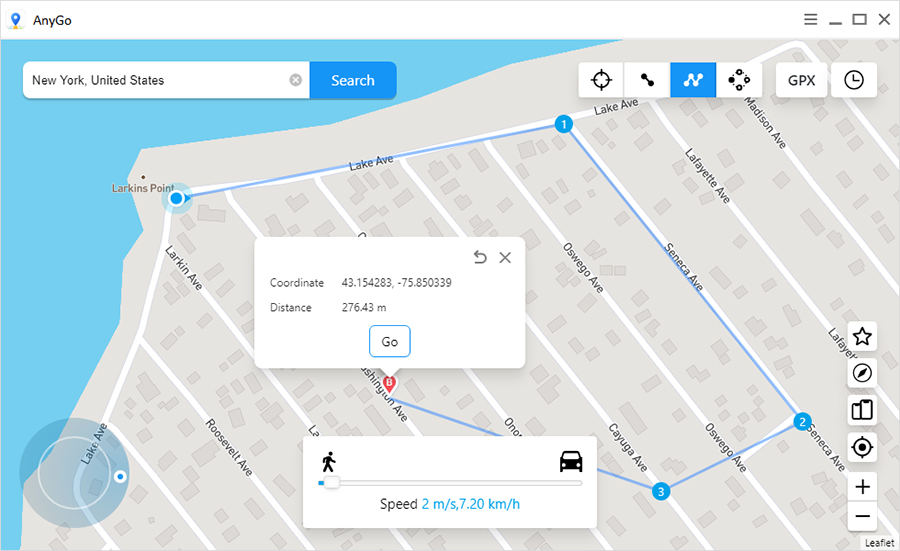Select the joystick mode icon
This screenshot has height=551, width=900.
click(x=739, y=80)
